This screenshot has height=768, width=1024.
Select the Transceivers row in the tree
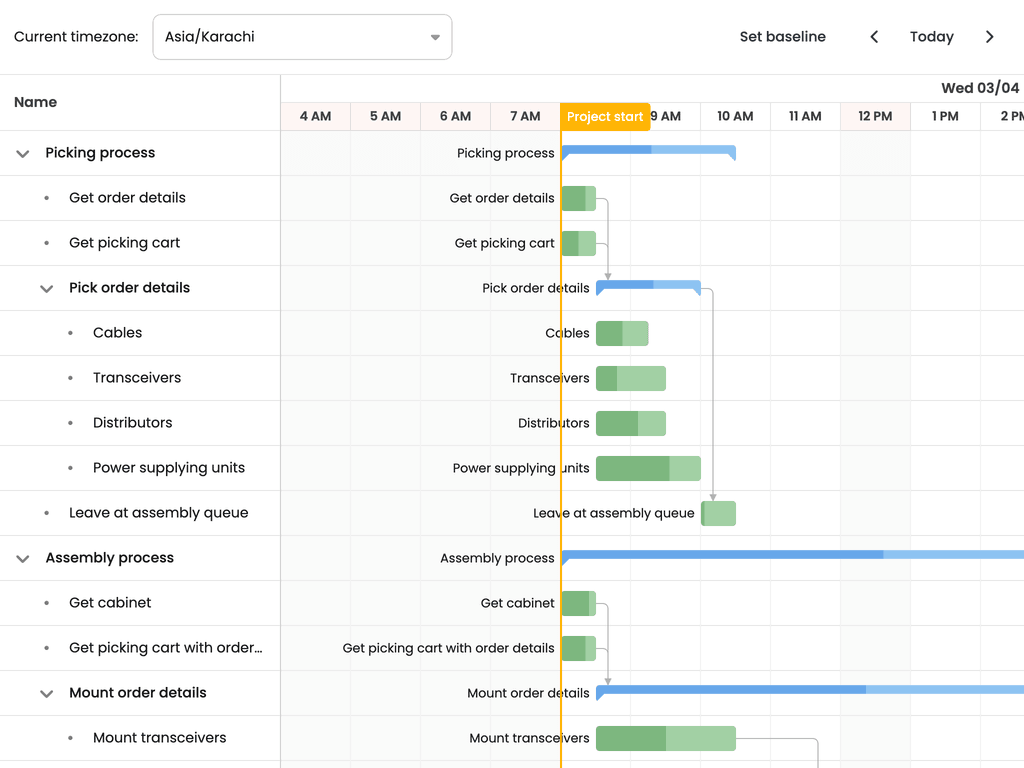click(x=140, y=378)
